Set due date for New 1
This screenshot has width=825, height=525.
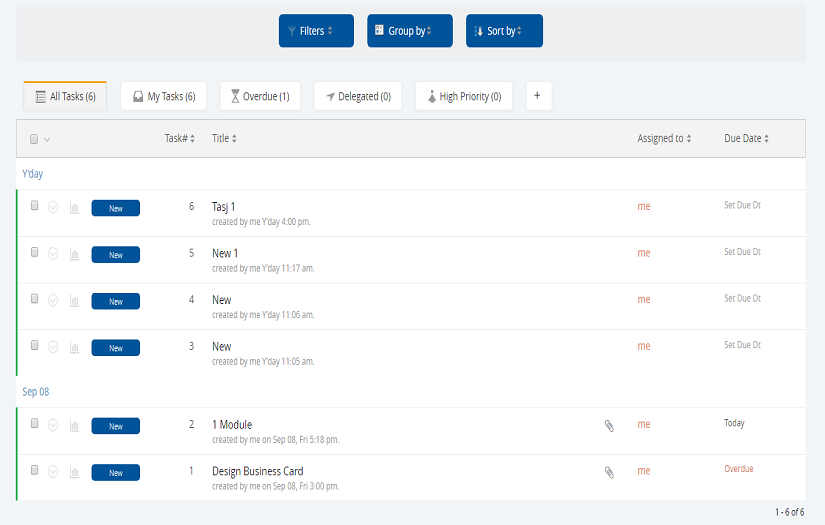pyautogui.click(x=742, y=251)
